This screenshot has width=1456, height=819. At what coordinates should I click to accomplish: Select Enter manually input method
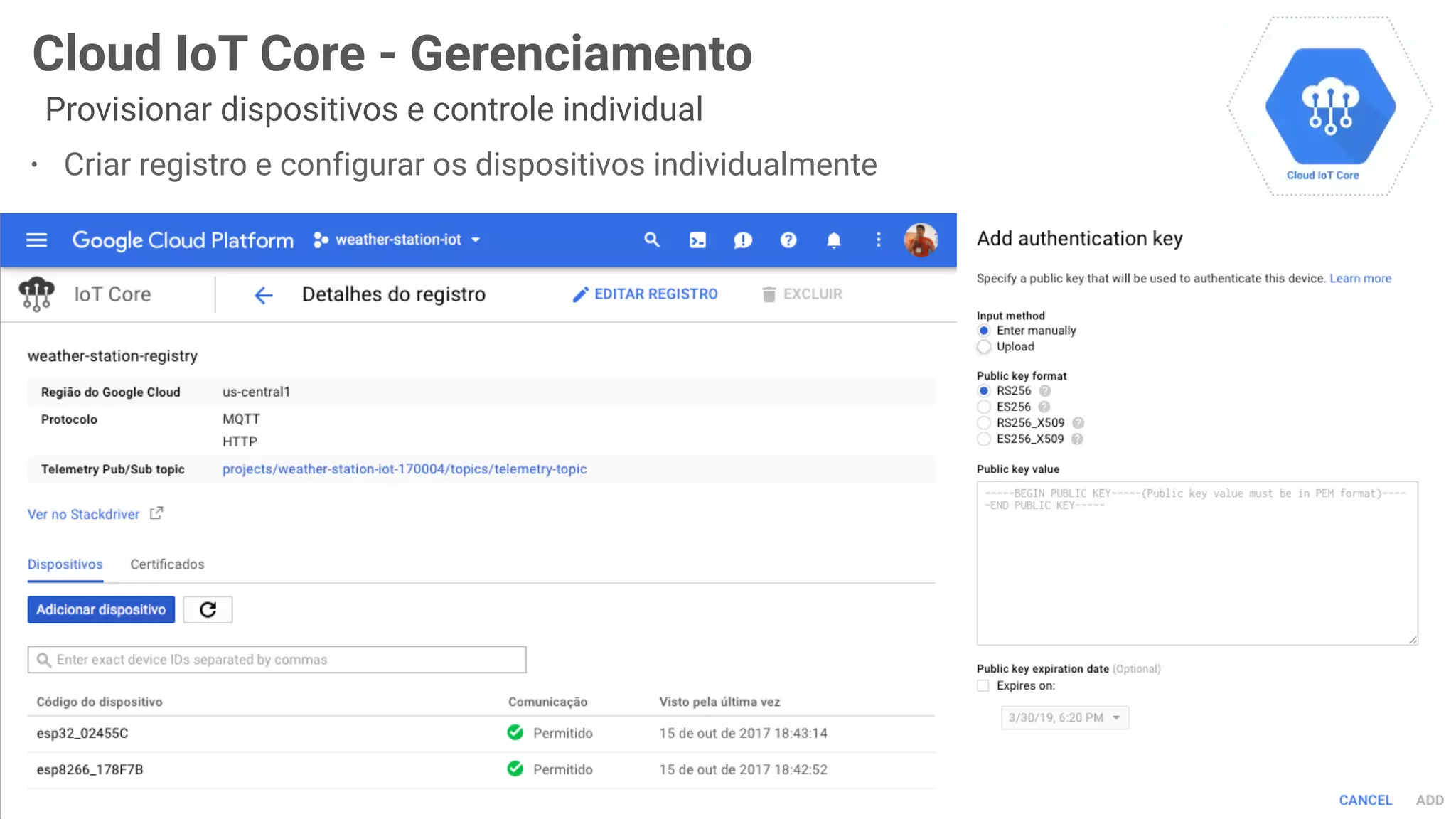pyautogui.click(x=984, y=331)
